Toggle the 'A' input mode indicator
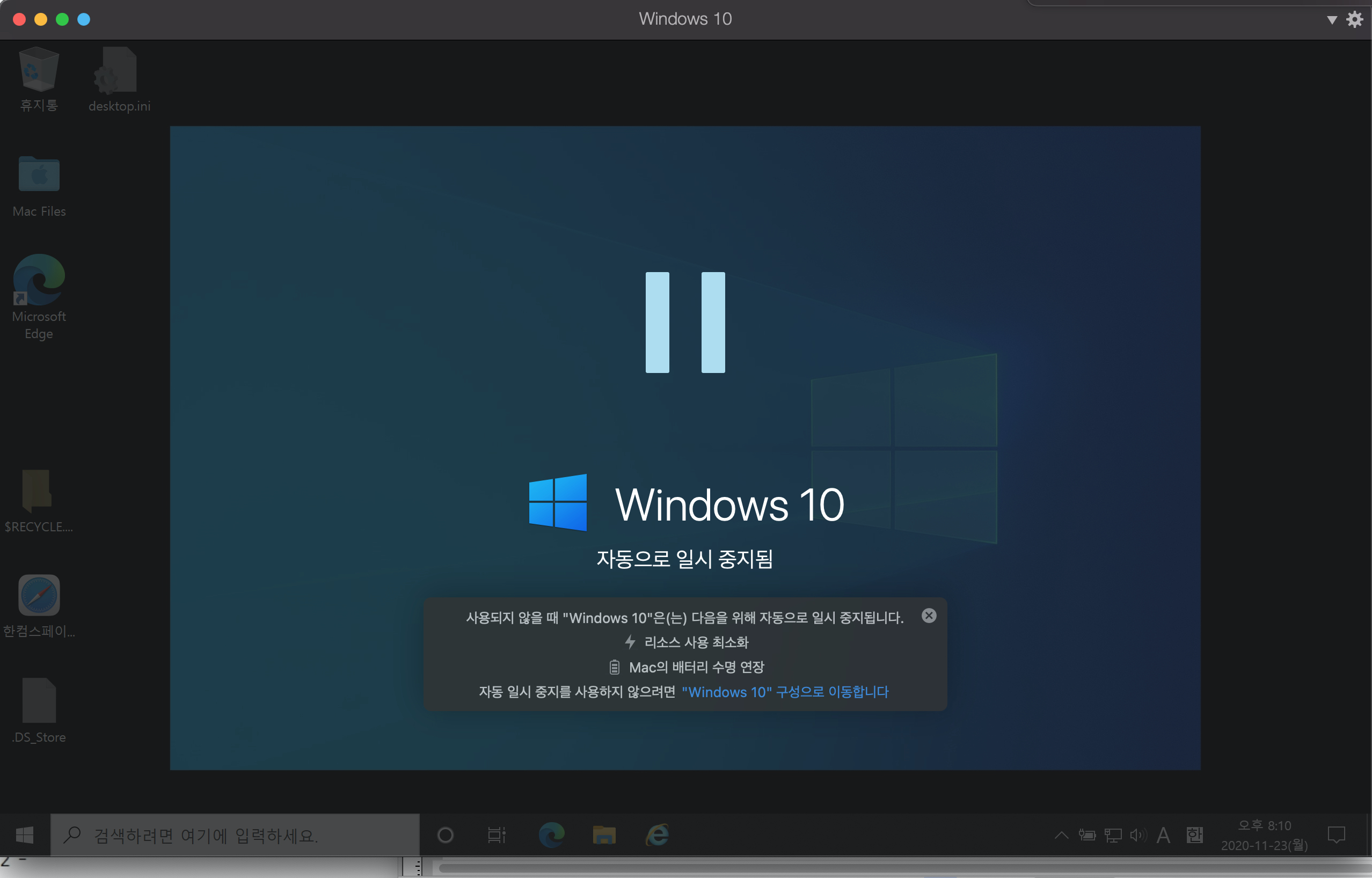 point(1163,835)
